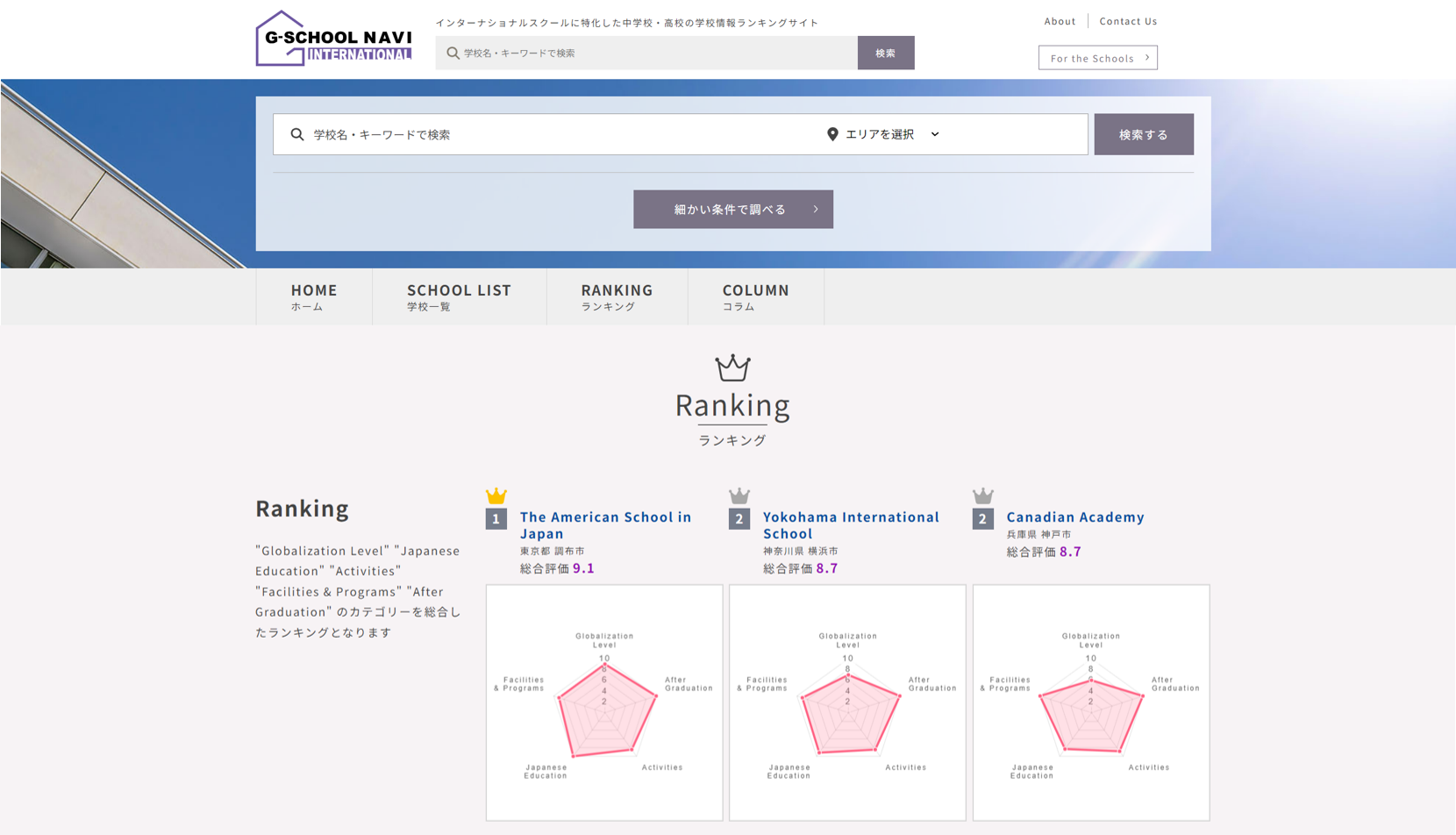Click the 兵庫県 神戸市 location text

click(x=1038, y=534)
